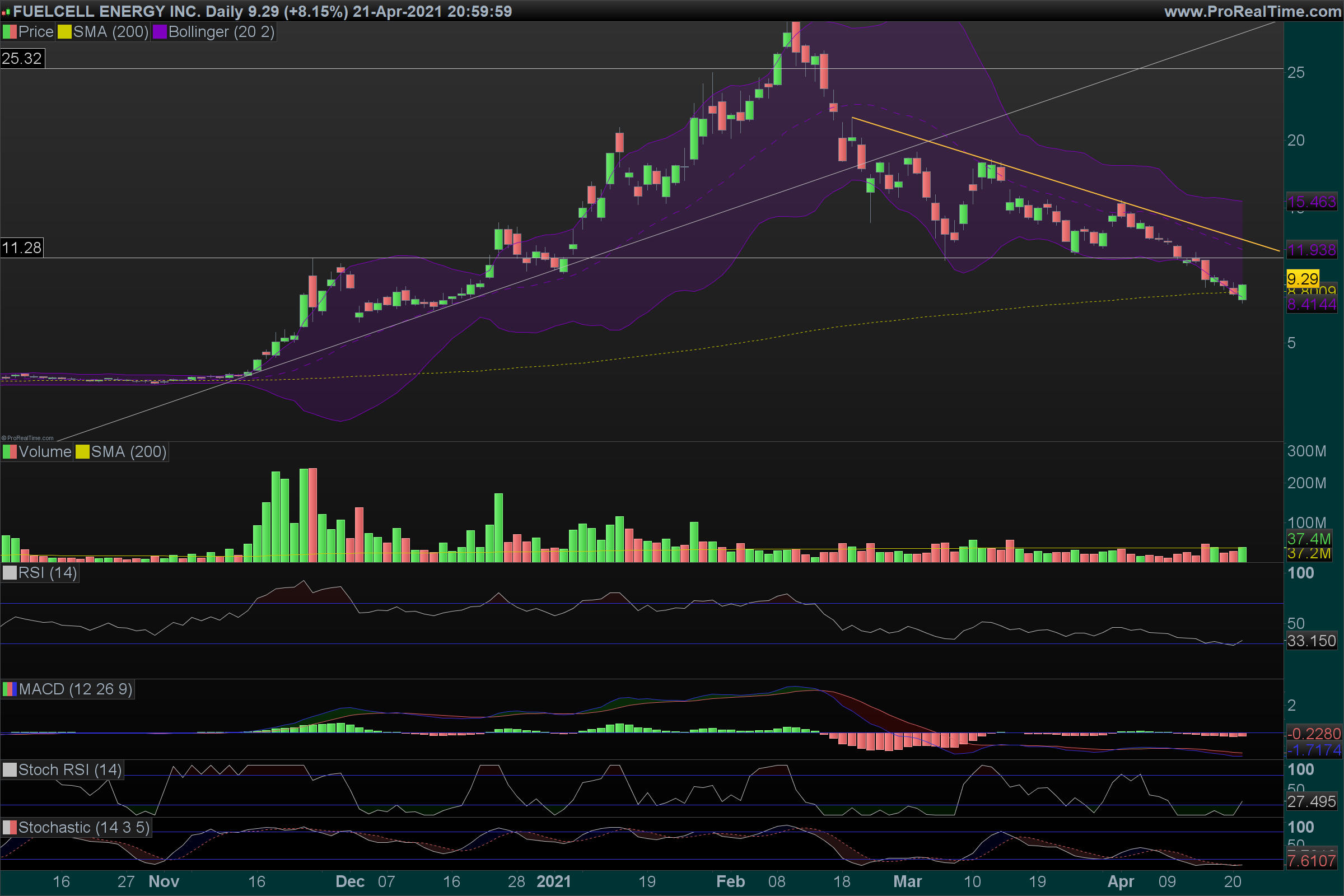The image size is (1344, 896).
Task: Open the www.ProRealTime.com link
Action: tap(1252, 11)
